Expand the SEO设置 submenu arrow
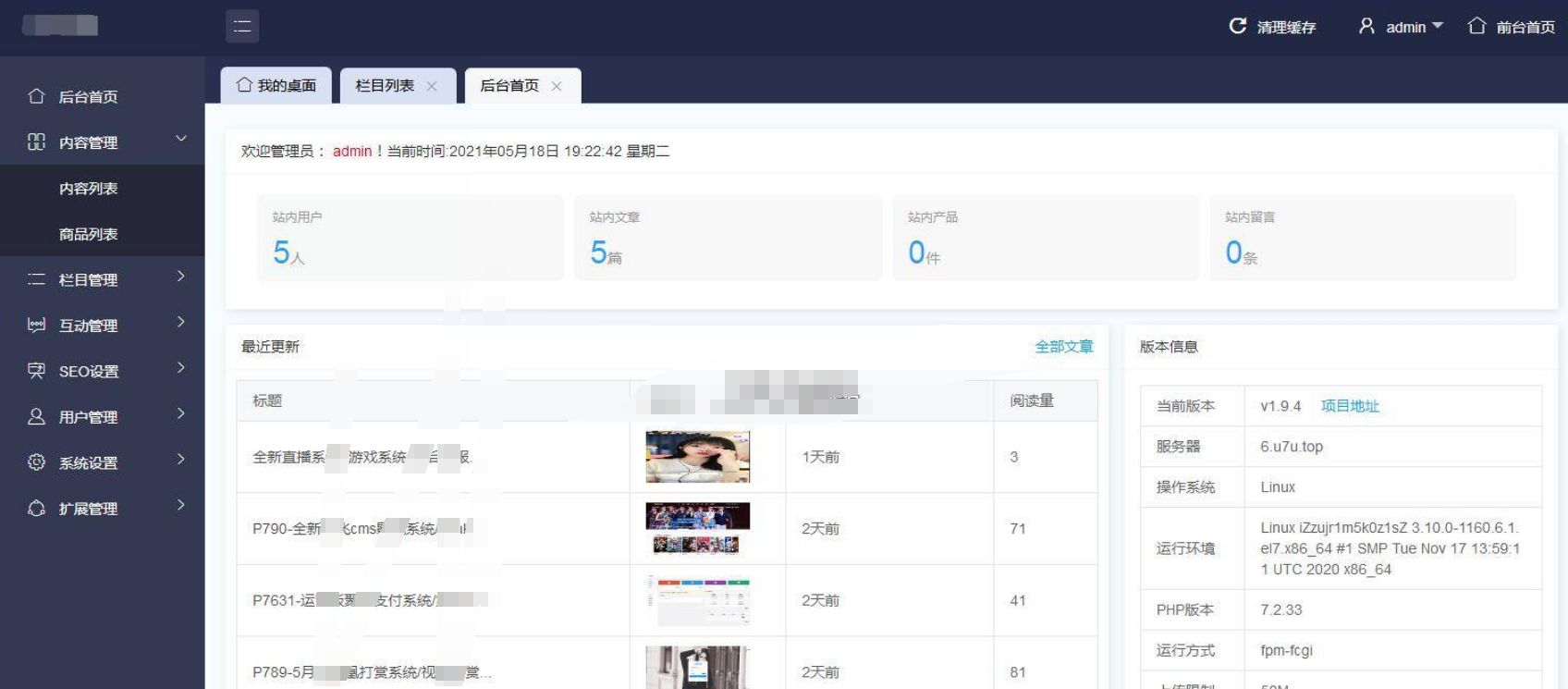The height and width of the screenshot is (689, 1568). (x=181, y=368)
